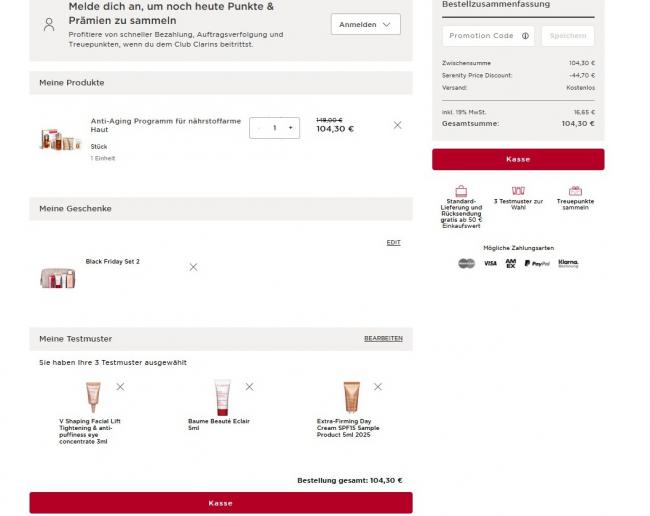Focus the Promotion Code input field
The width and height of the screenshot is (650, 516).
pyautogui.click(x=480, y=36)
